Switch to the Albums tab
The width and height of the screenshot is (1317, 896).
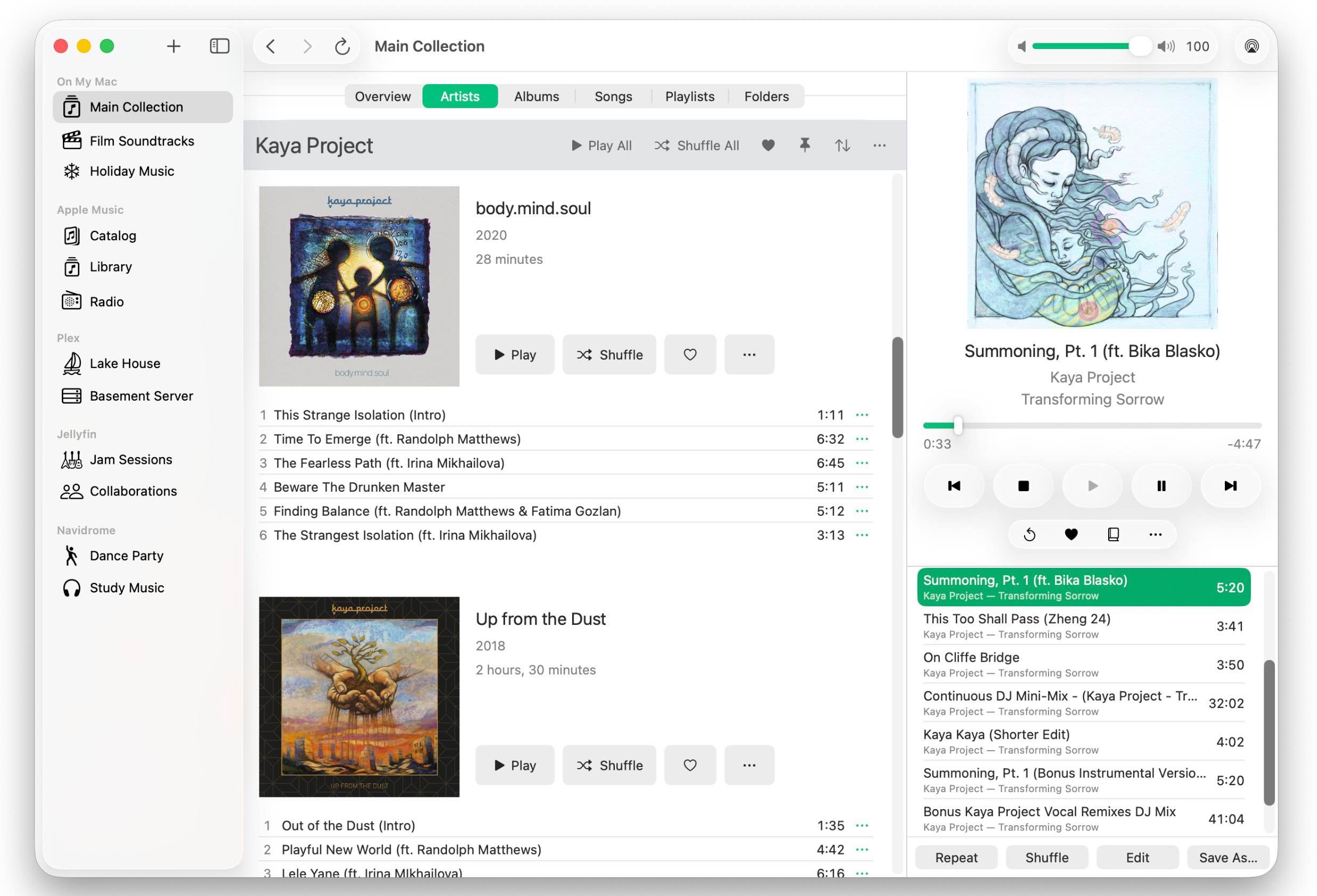(535, 96)
